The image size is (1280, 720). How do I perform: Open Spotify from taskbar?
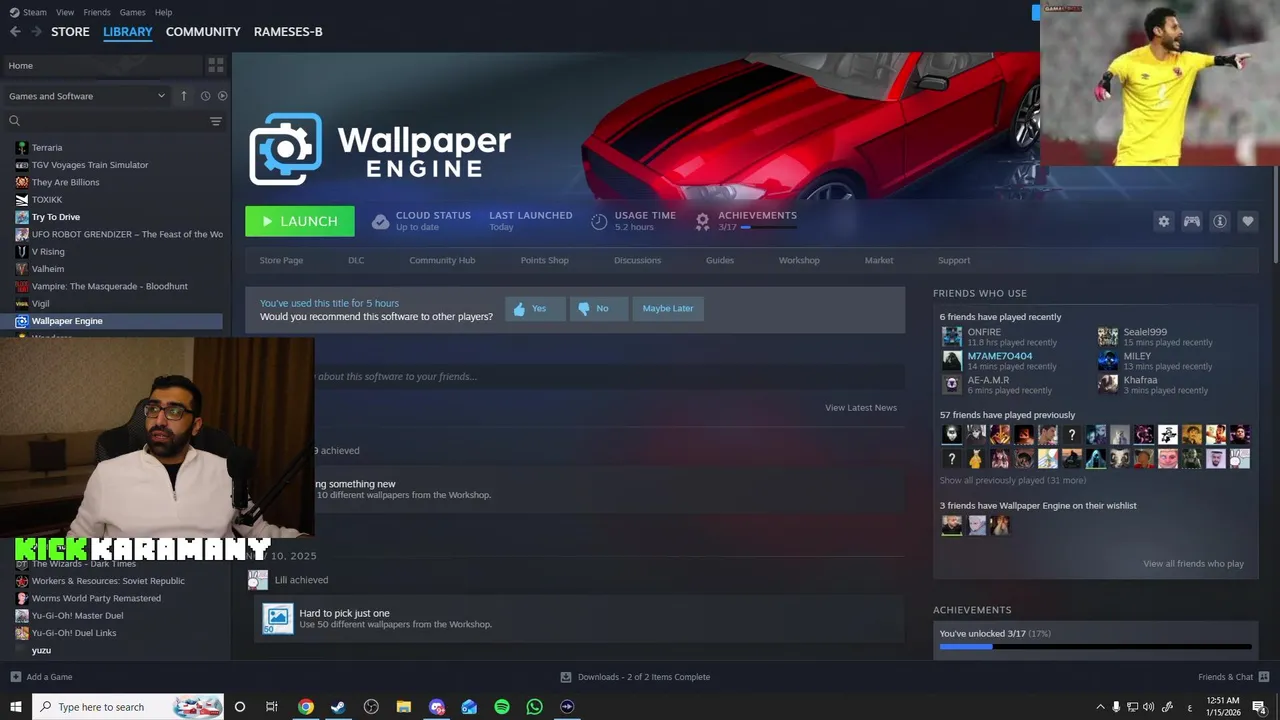tap(502, 707)
